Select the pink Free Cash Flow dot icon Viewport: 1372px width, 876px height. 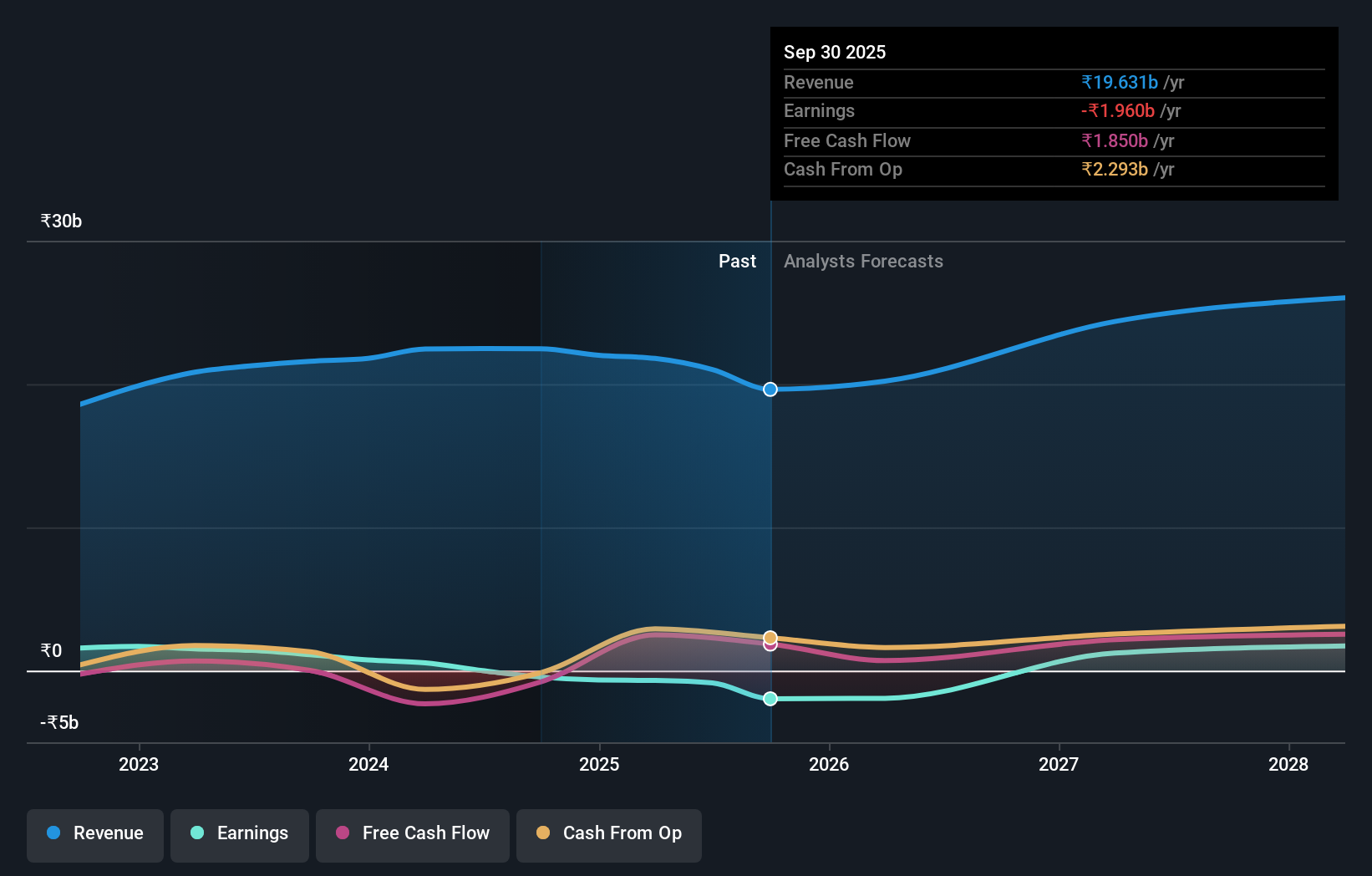pyautogui.click(x=343, y=833)
